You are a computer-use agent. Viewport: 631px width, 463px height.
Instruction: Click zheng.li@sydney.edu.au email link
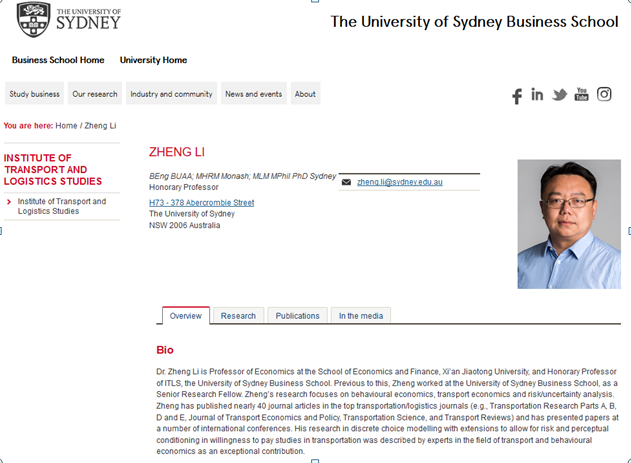pos(399,182)
